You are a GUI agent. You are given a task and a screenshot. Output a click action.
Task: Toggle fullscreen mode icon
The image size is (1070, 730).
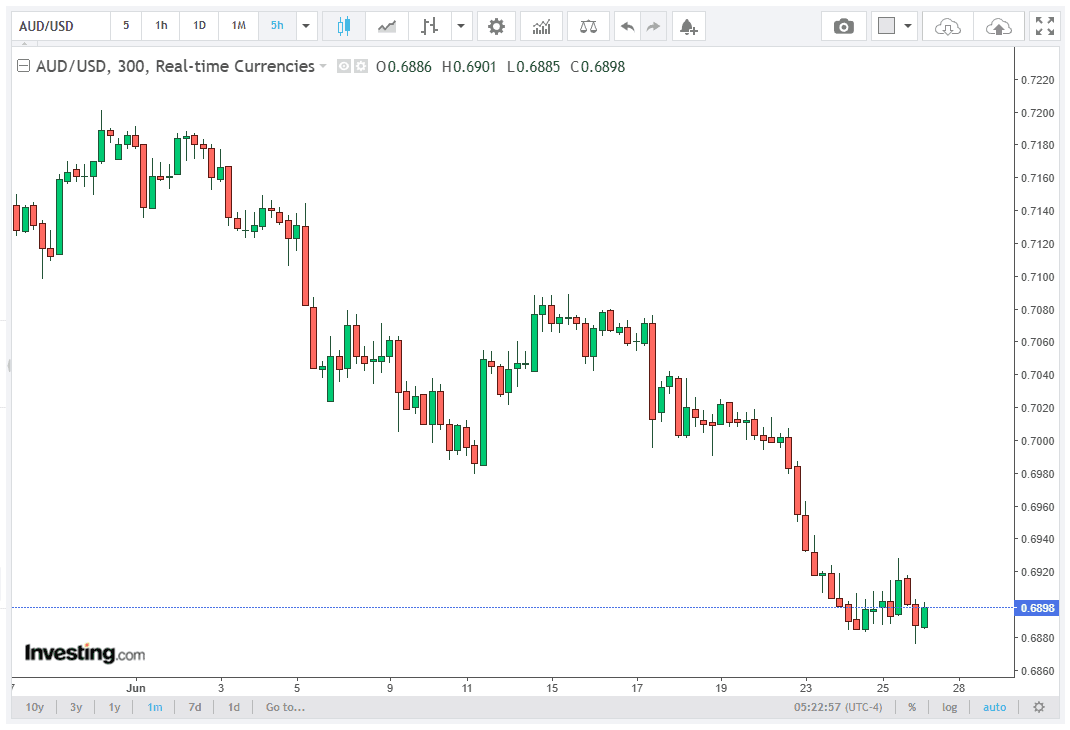(1045, 27)
